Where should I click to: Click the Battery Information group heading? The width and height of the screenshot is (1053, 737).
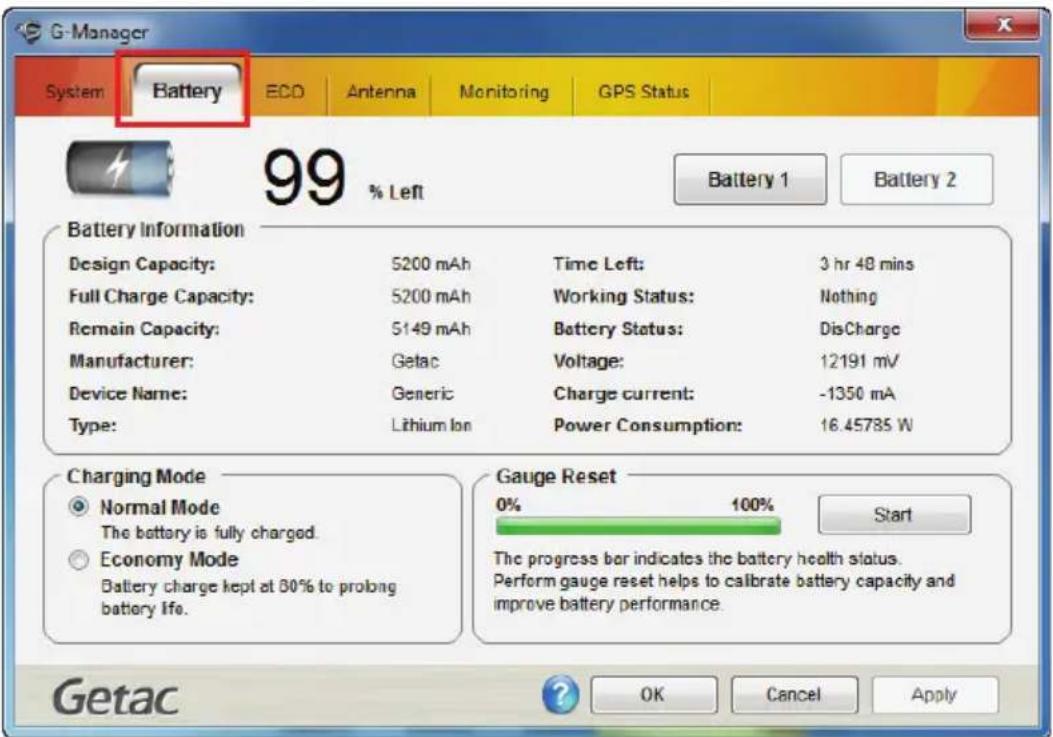156,230
